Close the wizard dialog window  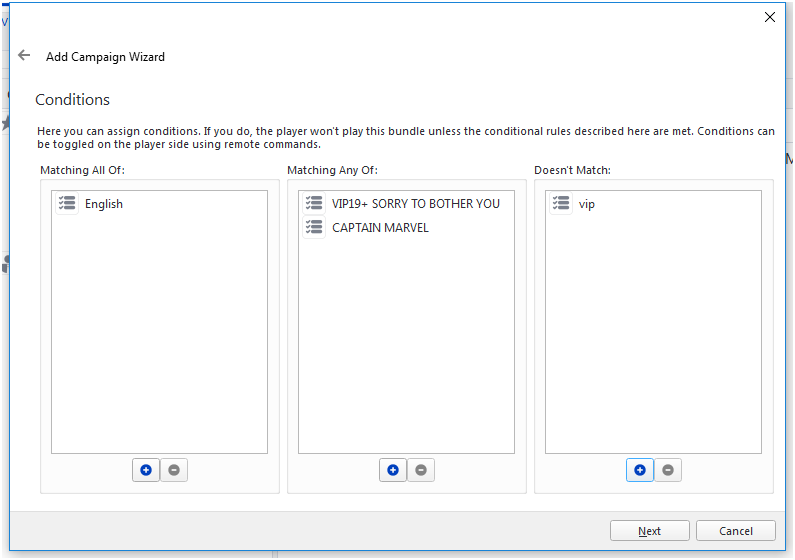click(769, 17)
